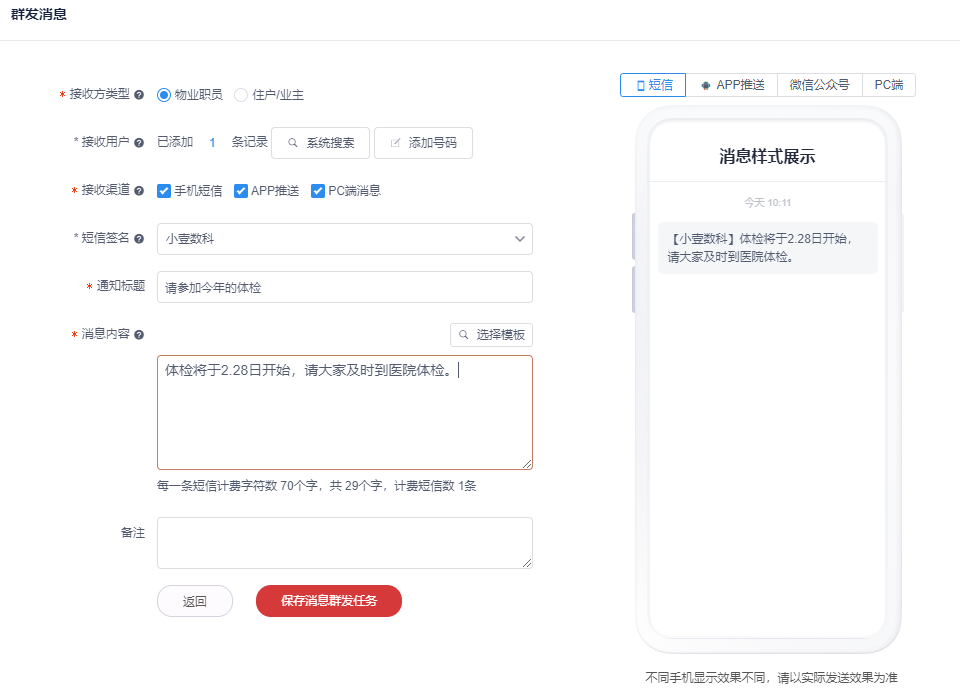Click the Android icon on APP推送 tab
Screen dimensions: 960x698
pyautogui.click(x=705, y=85)
